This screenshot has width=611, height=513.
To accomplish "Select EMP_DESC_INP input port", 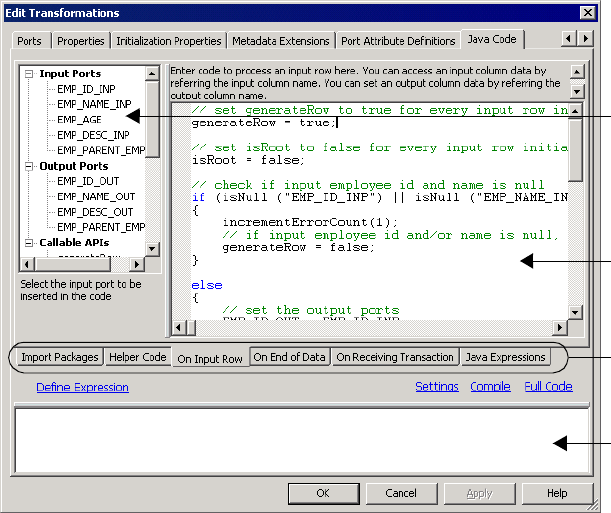I will [93, 135].
